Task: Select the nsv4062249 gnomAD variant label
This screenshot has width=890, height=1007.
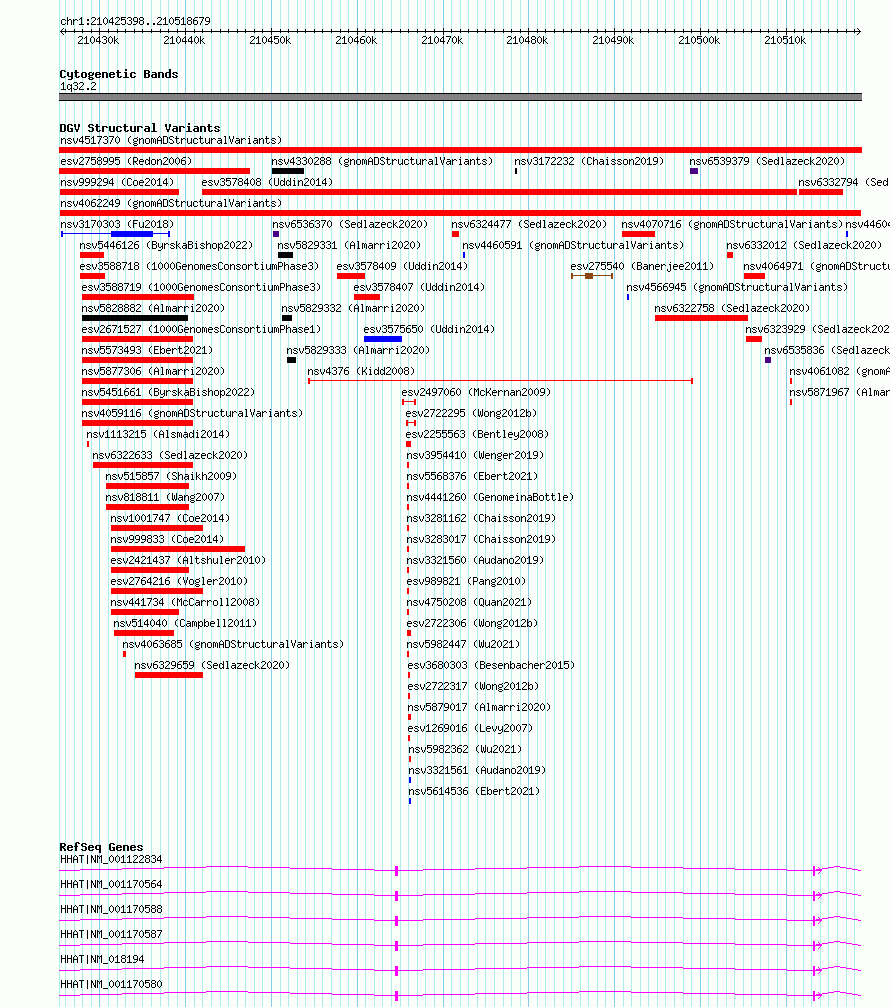Action: (x=171, y=203)
